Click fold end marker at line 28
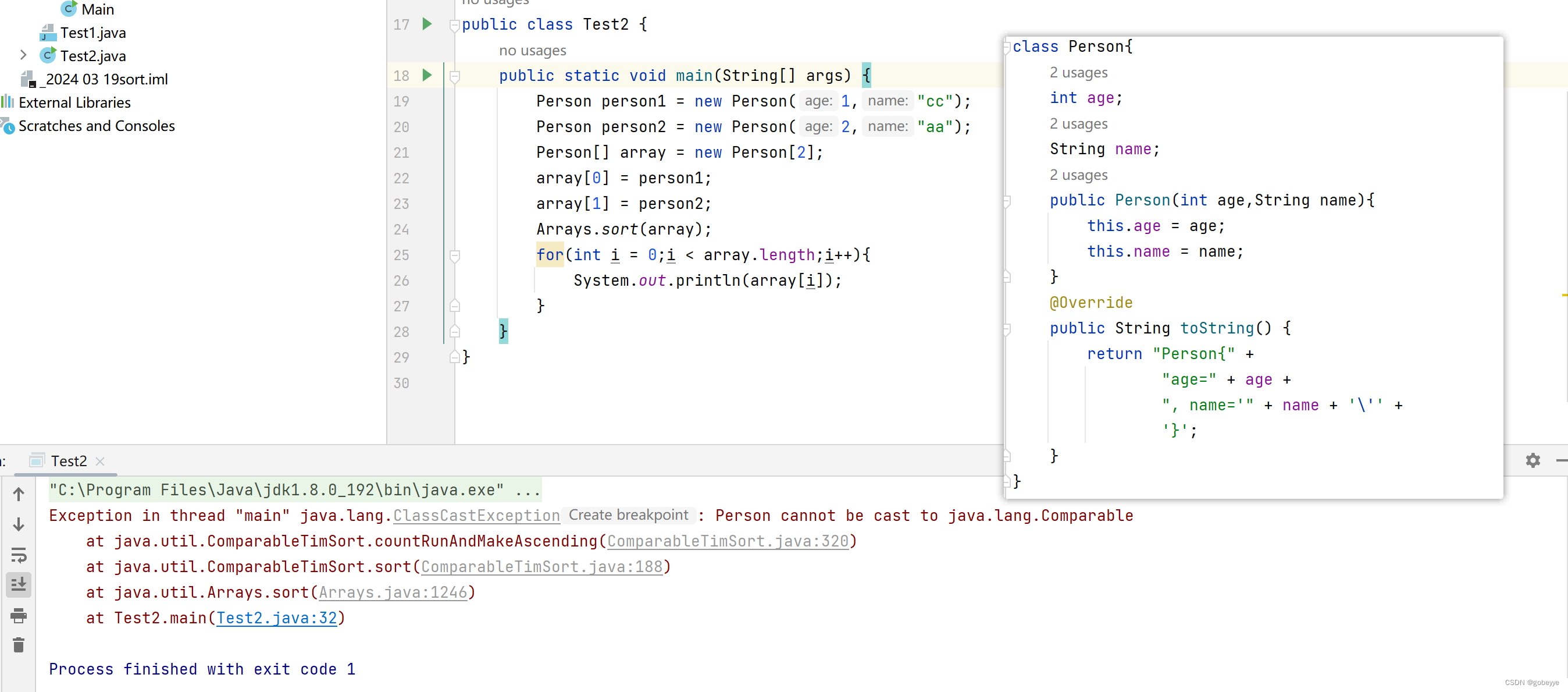Screen dimensions: 1568x692 (454, 331)
